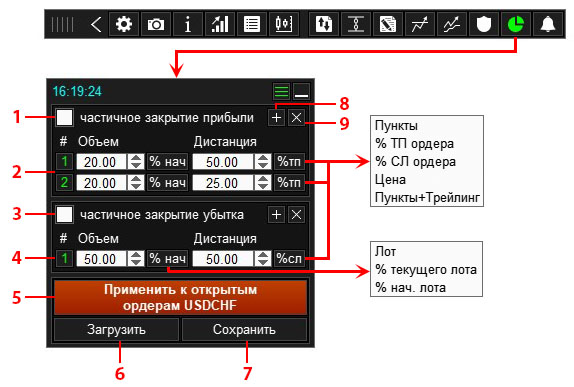
Task: Minimize the partial close panel
Action: (x=301, y=91)
